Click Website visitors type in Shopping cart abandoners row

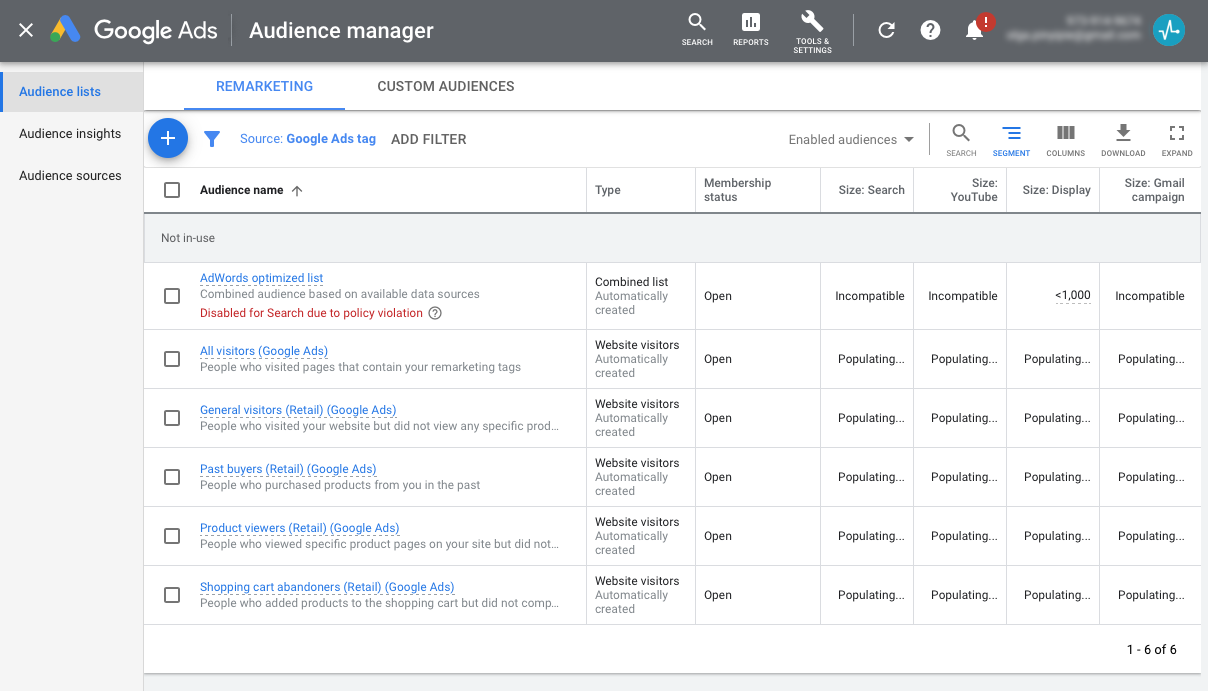click(637, 581)
